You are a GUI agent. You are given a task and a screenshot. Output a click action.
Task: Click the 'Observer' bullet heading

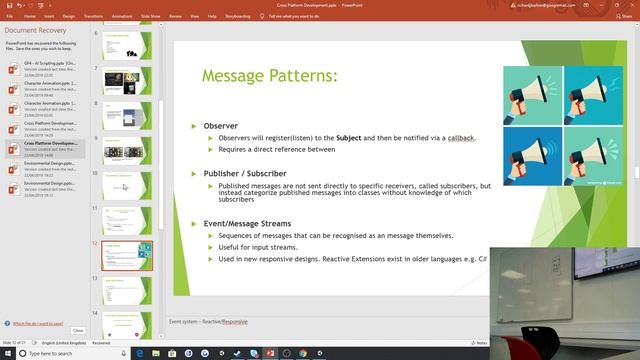tap(220, 126)
